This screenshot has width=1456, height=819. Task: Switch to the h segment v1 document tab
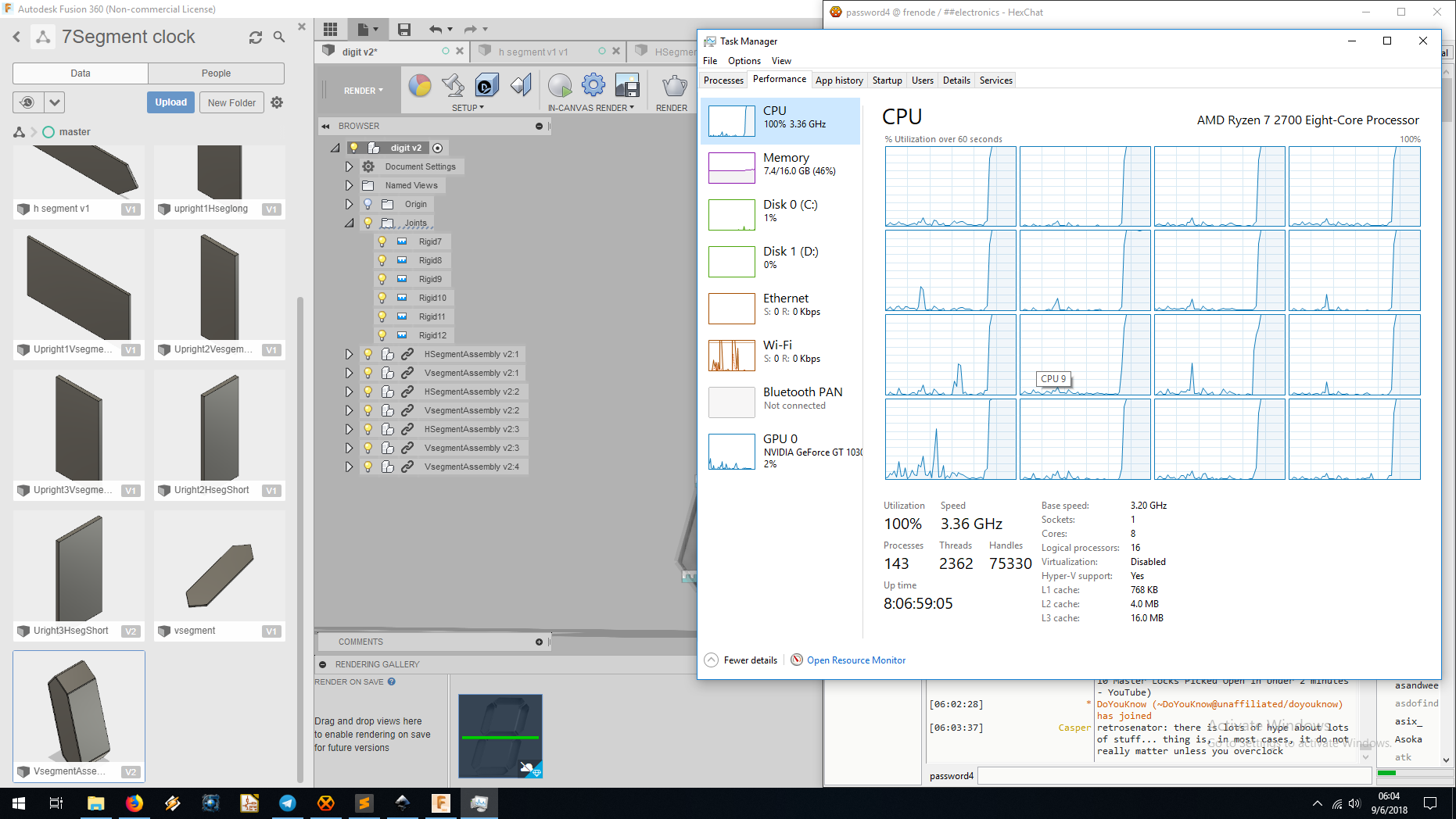coord(533,52)
